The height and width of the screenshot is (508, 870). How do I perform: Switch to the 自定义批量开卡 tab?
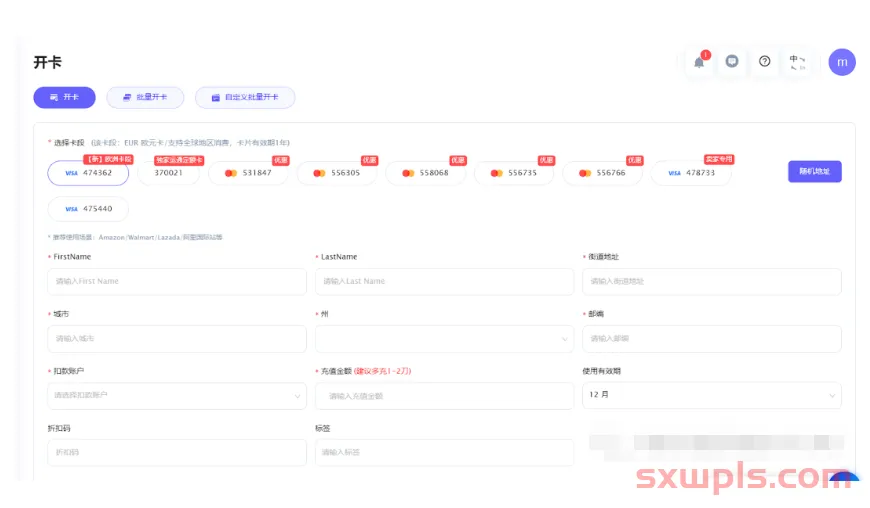[x=245, y=98]
